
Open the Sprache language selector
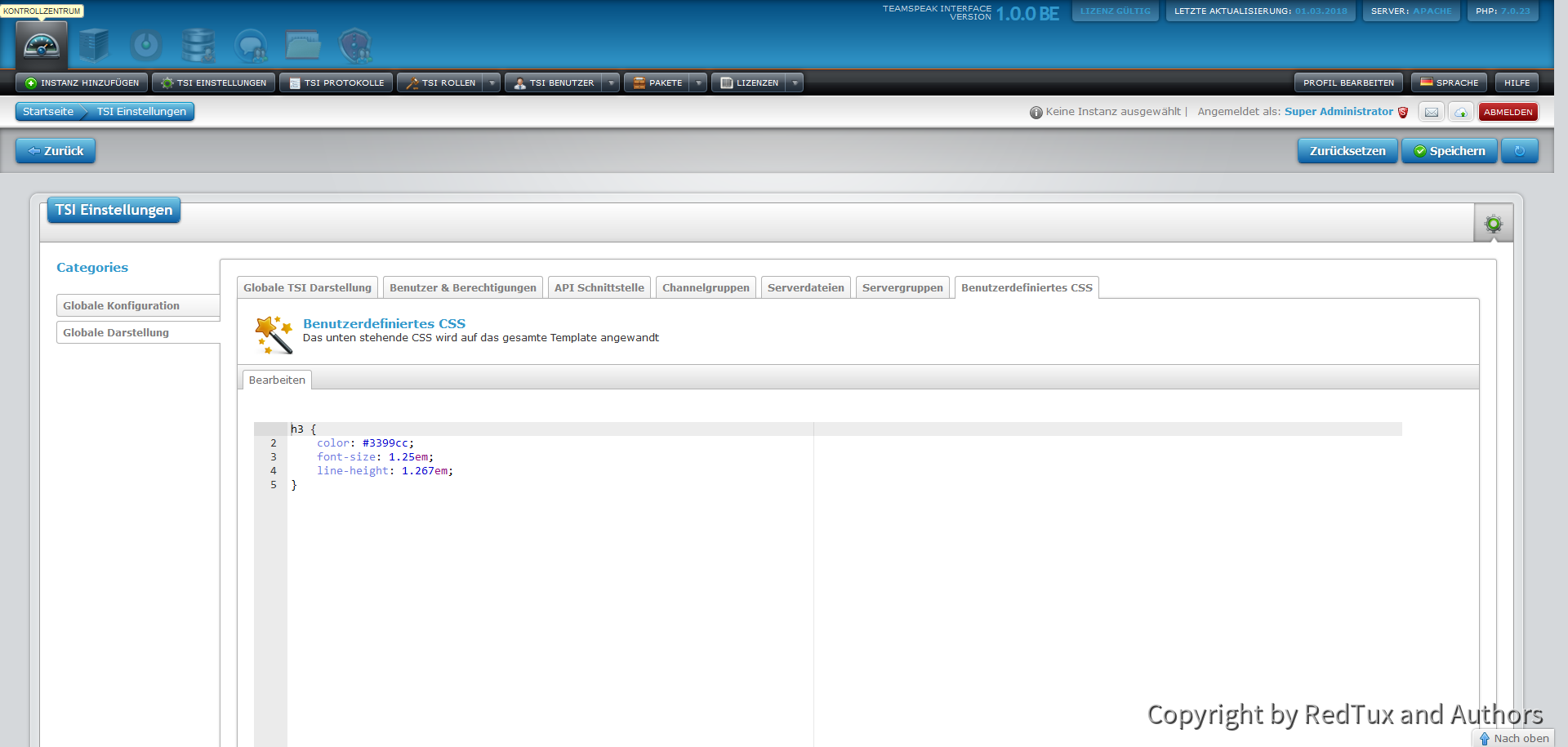[x=1449, y=82]
